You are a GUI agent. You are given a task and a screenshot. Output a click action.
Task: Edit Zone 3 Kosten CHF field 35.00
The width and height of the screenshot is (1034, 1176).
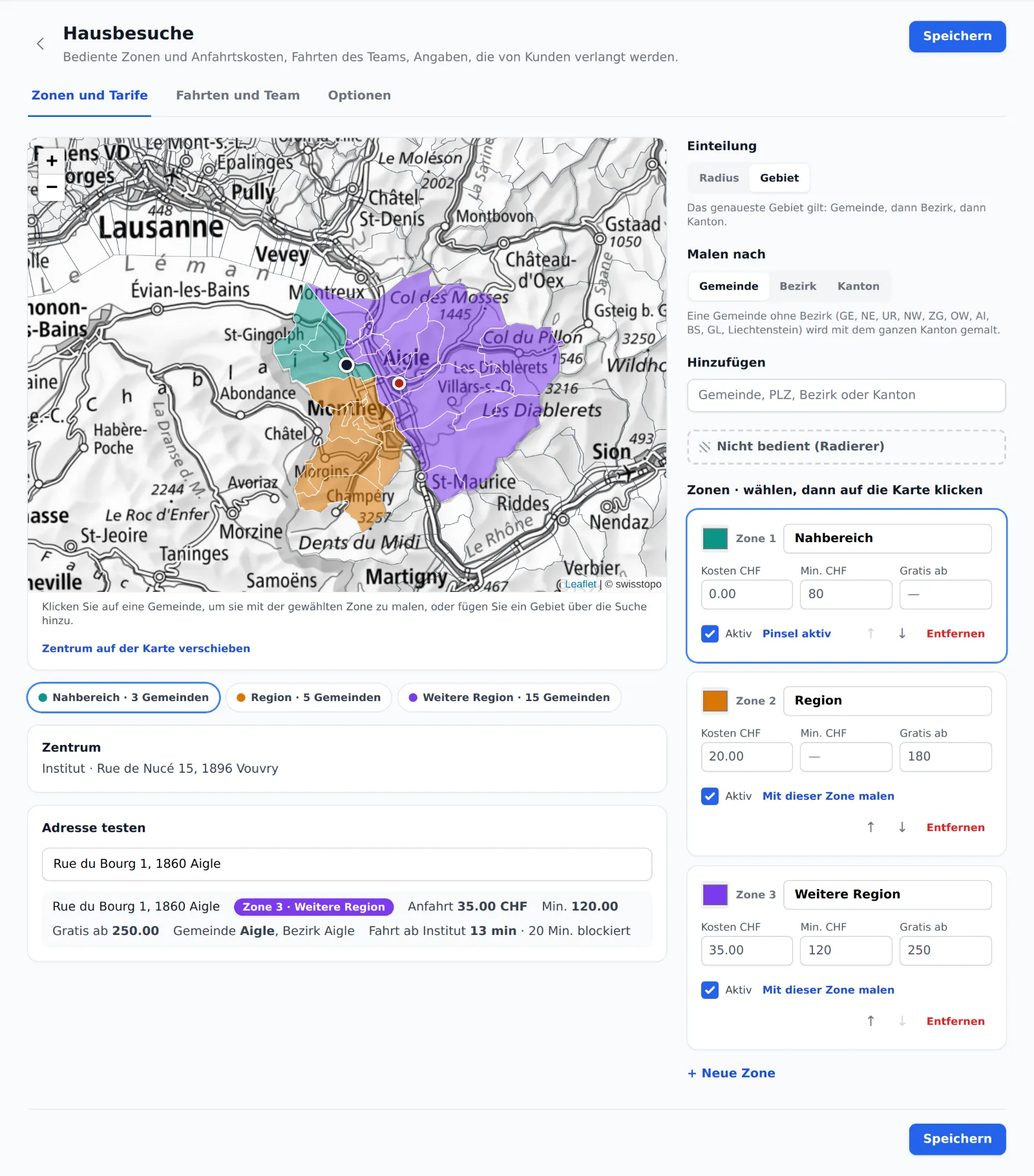(x=746, y=950)
